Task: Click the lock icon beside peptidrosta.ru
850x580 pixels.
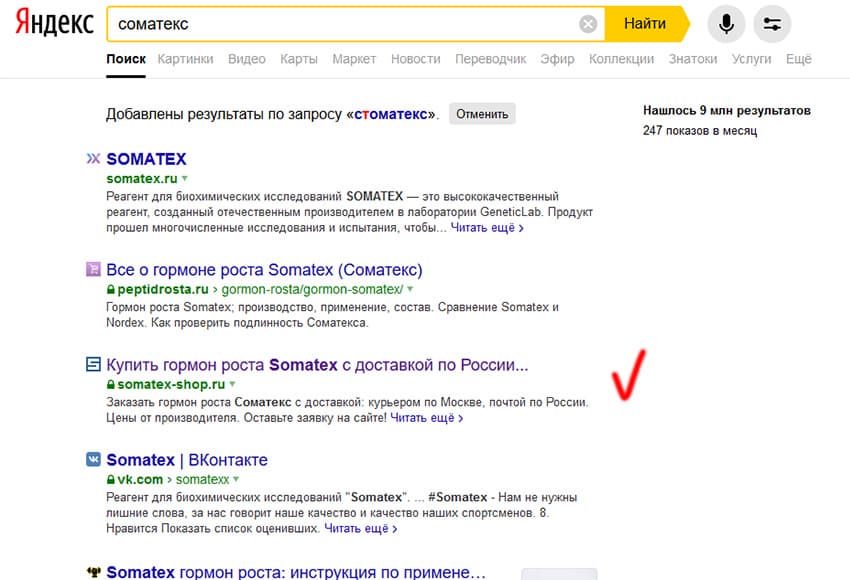Action: (111, 290)
